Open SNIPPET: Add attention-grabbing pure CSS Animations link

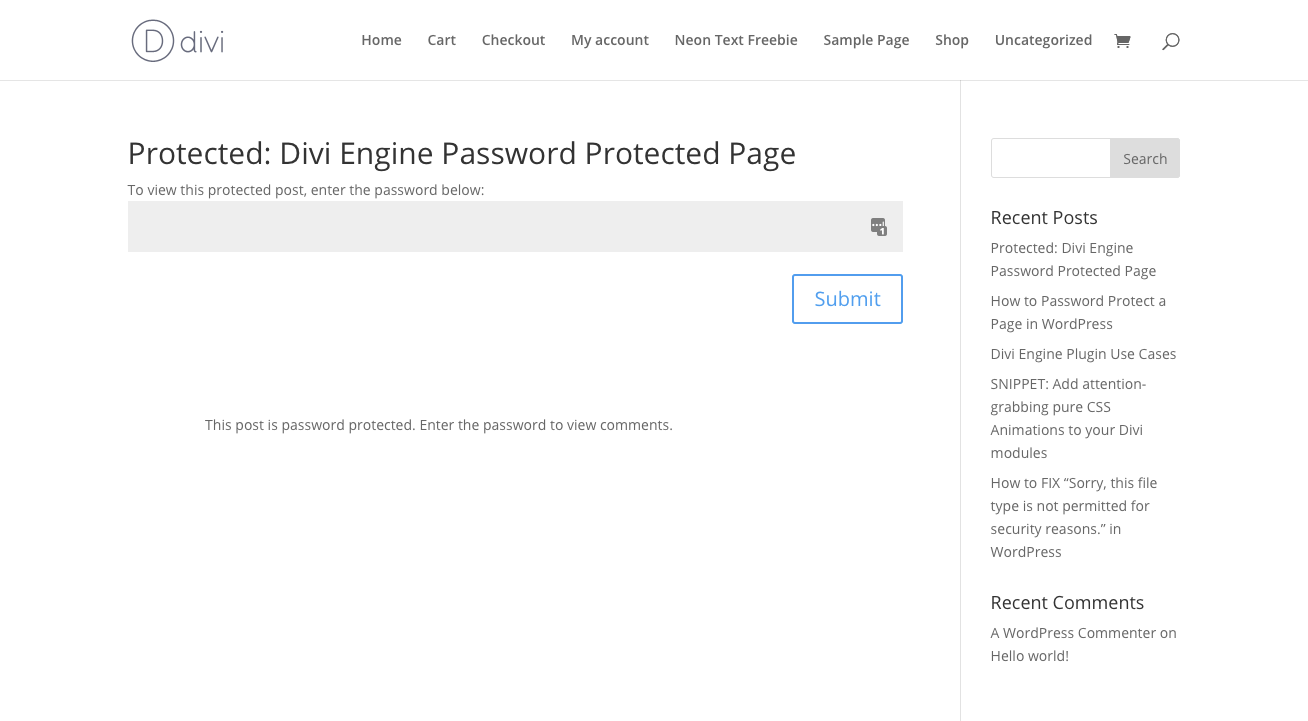pyautogui.click(x=1068, y=418)
